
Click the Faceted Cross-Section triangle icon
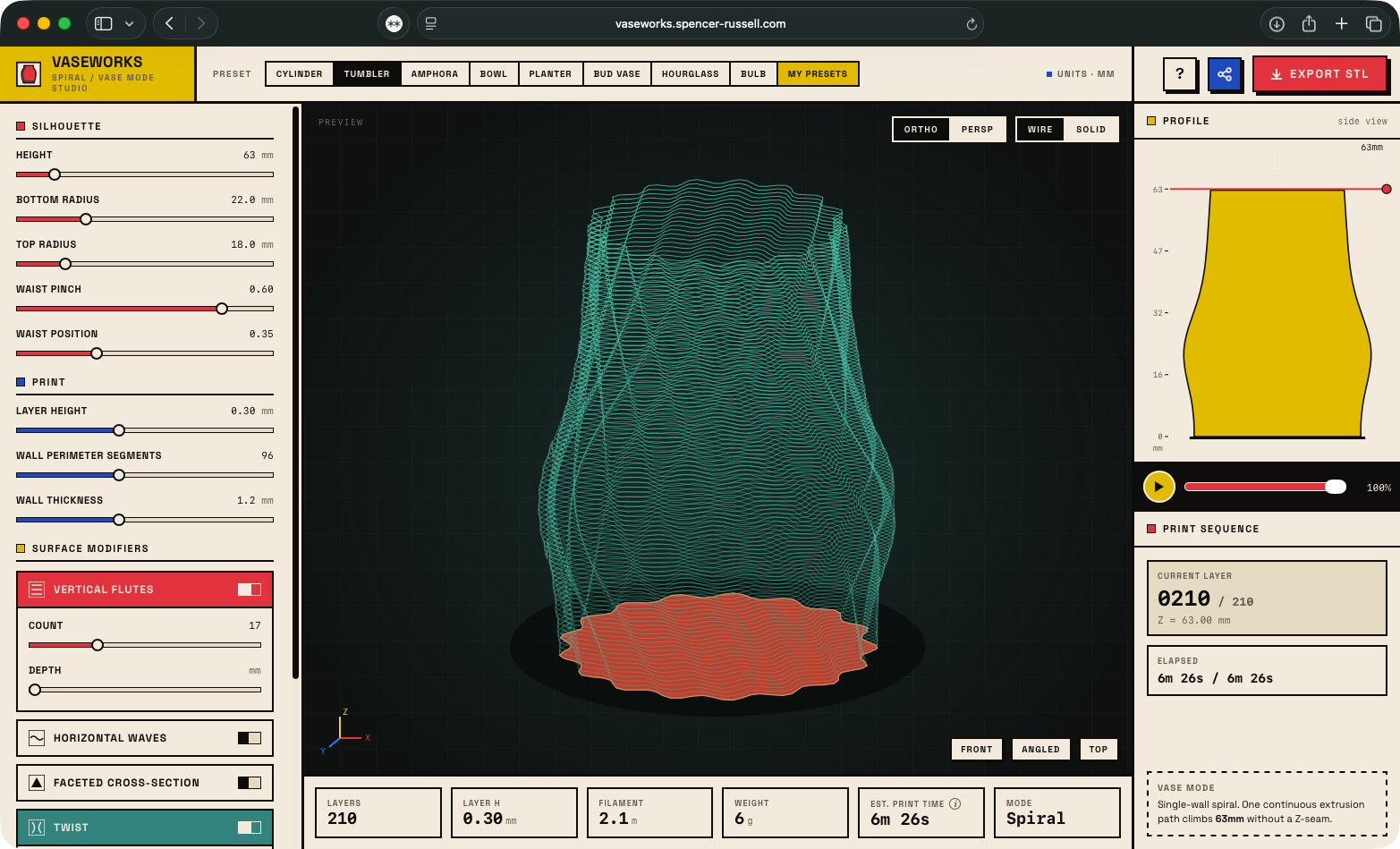click(37, 783)
